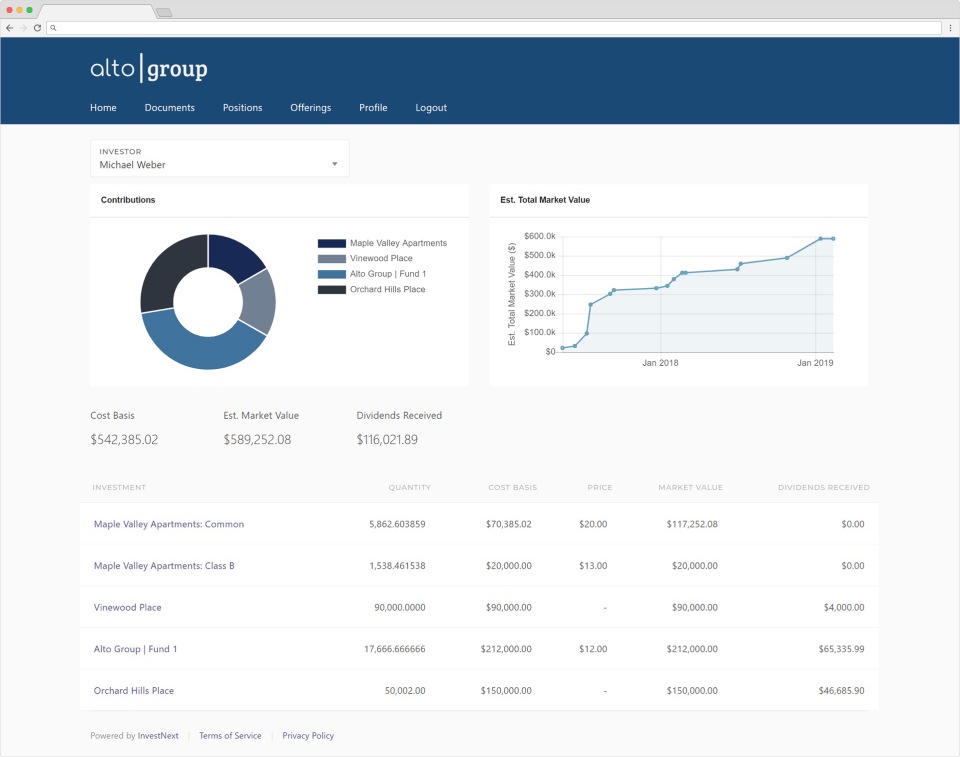Image resolution: width=960 pixels, height=757 pixels.
Task: Open Alto Group | Fund 1 investment link
Action: click(135, 649)
